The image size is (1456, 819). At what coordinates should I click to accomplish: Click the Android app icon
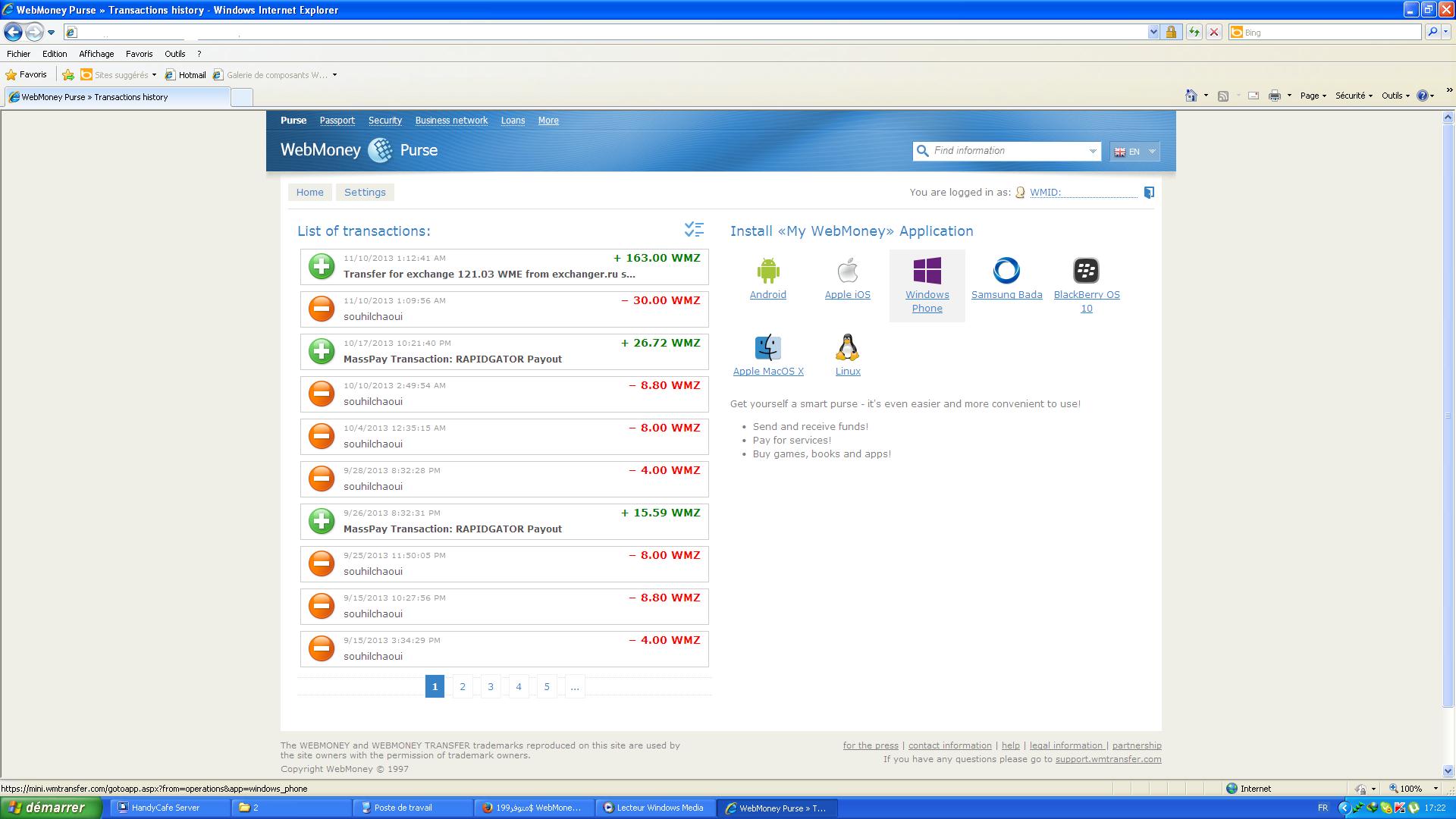point(767,271)
